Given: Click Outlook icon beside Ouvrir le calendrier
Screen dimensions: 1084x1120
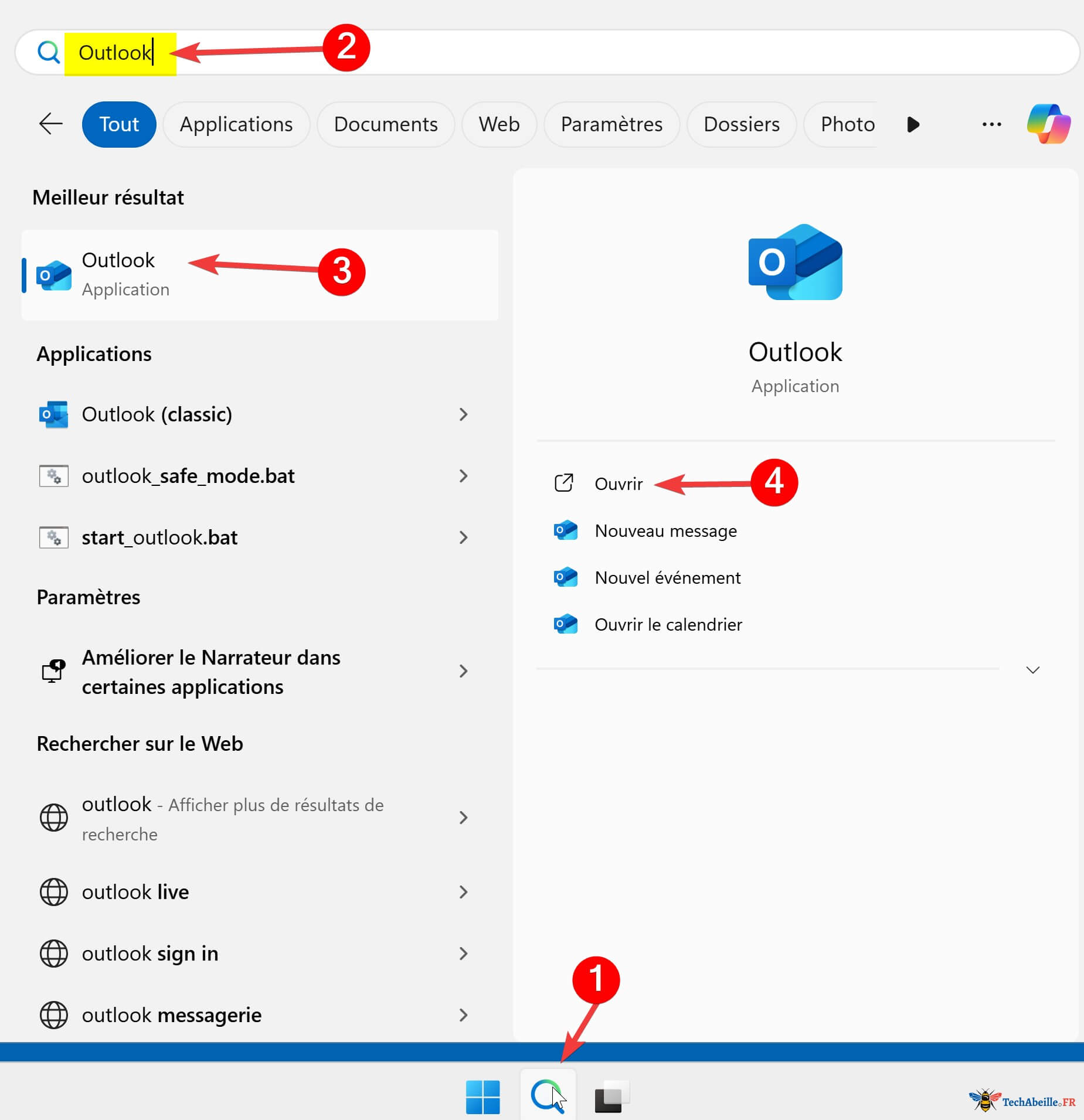Looking at the screenshot, I should 566,624.
